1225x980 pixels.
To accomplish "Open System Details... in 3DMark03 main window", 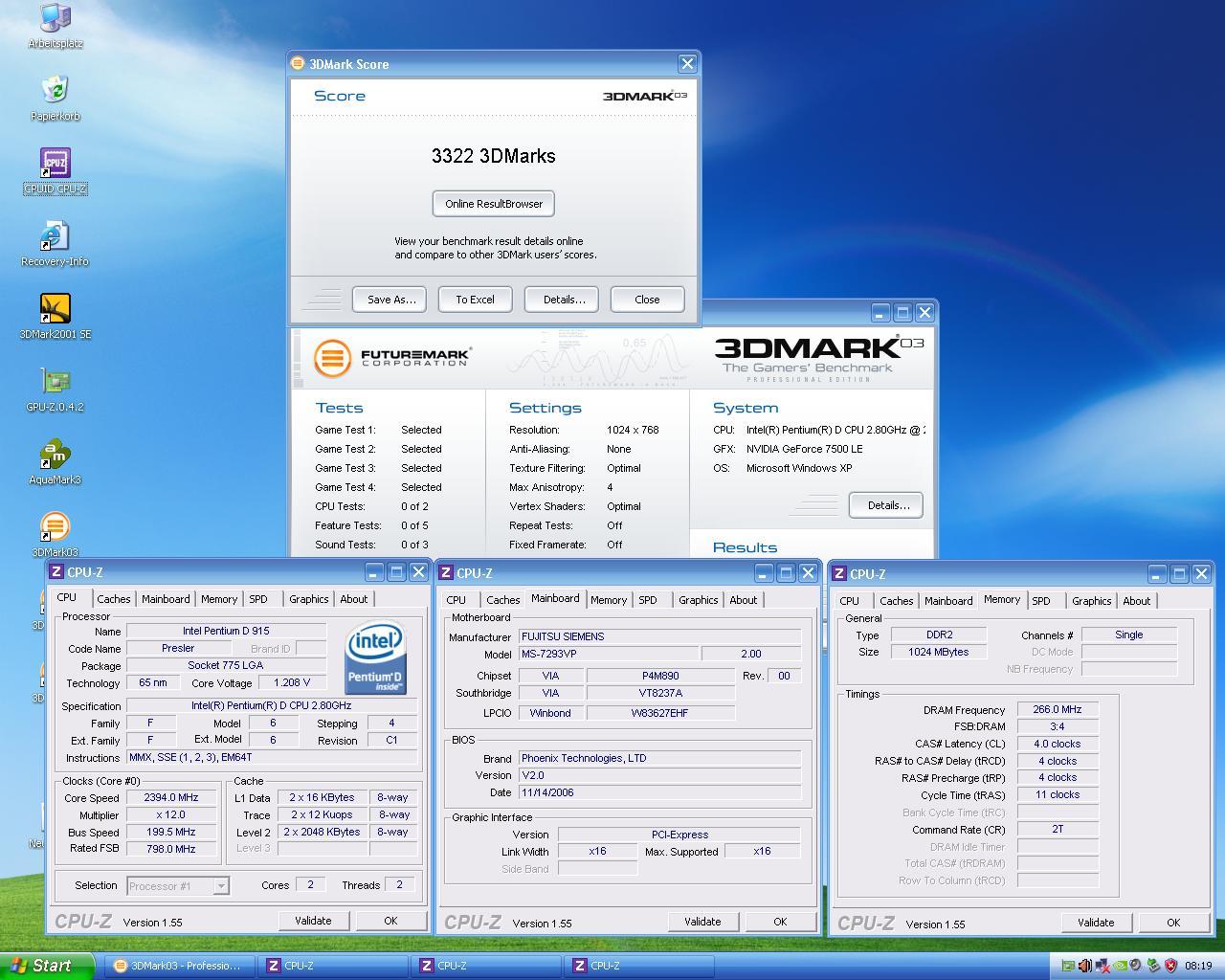I will 886,505.
